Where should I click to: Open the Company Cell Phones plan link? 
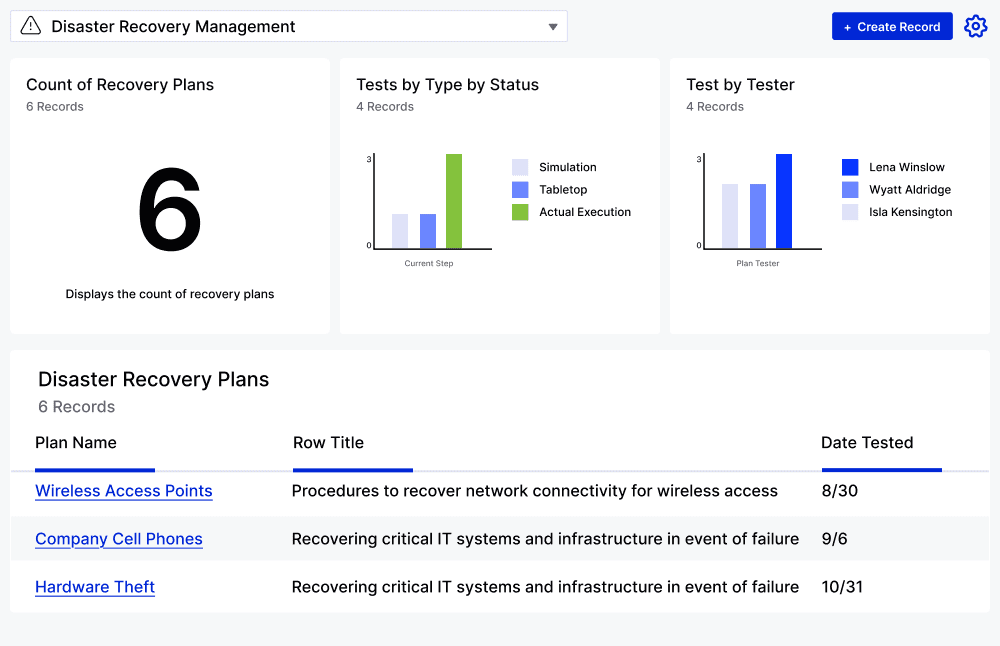(x=119, y=539)
